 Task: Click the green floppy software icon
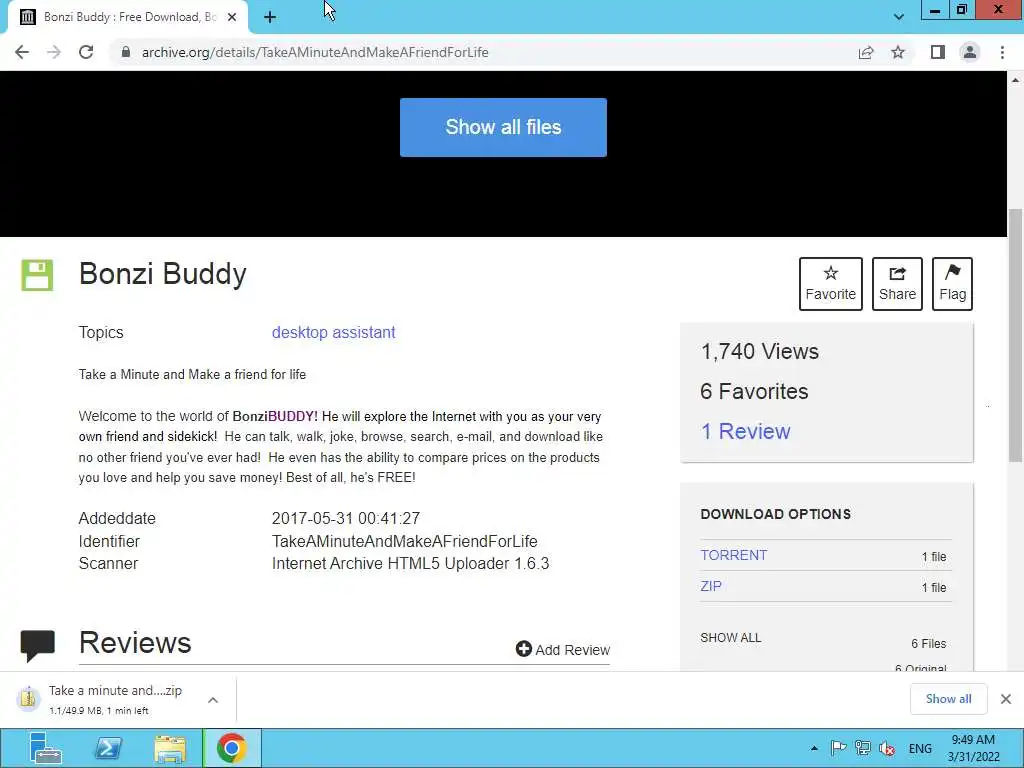point(37,275)
